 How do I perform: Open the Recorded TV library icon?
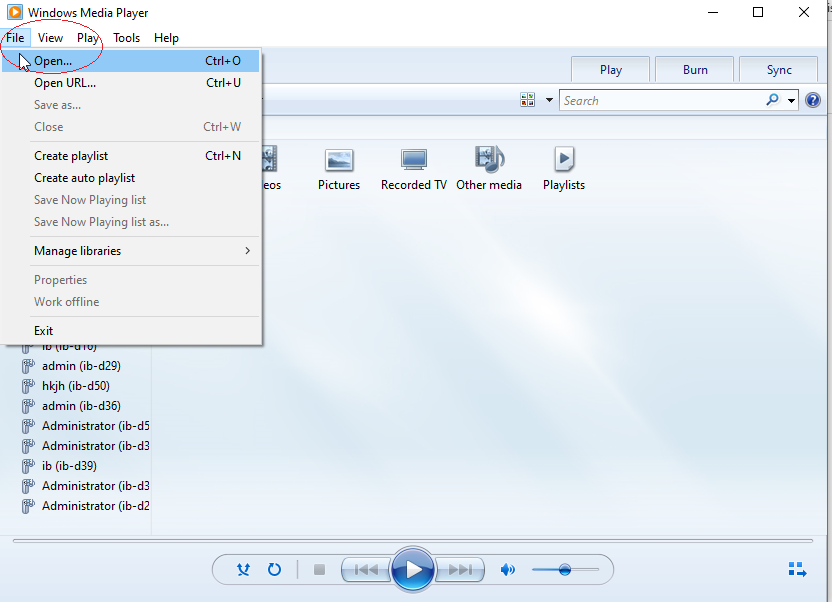click(x=414, y=159)
